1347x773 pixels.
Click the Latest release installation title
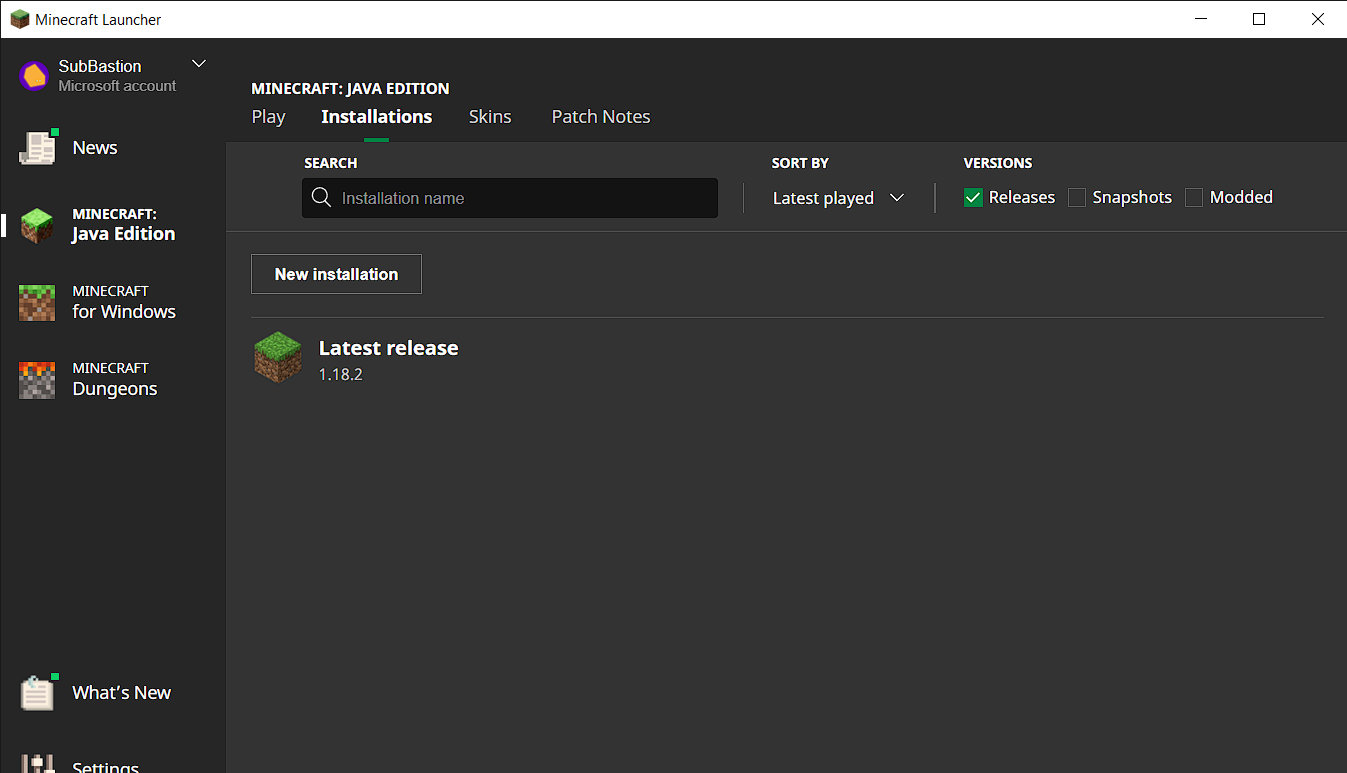coord(389,348)
